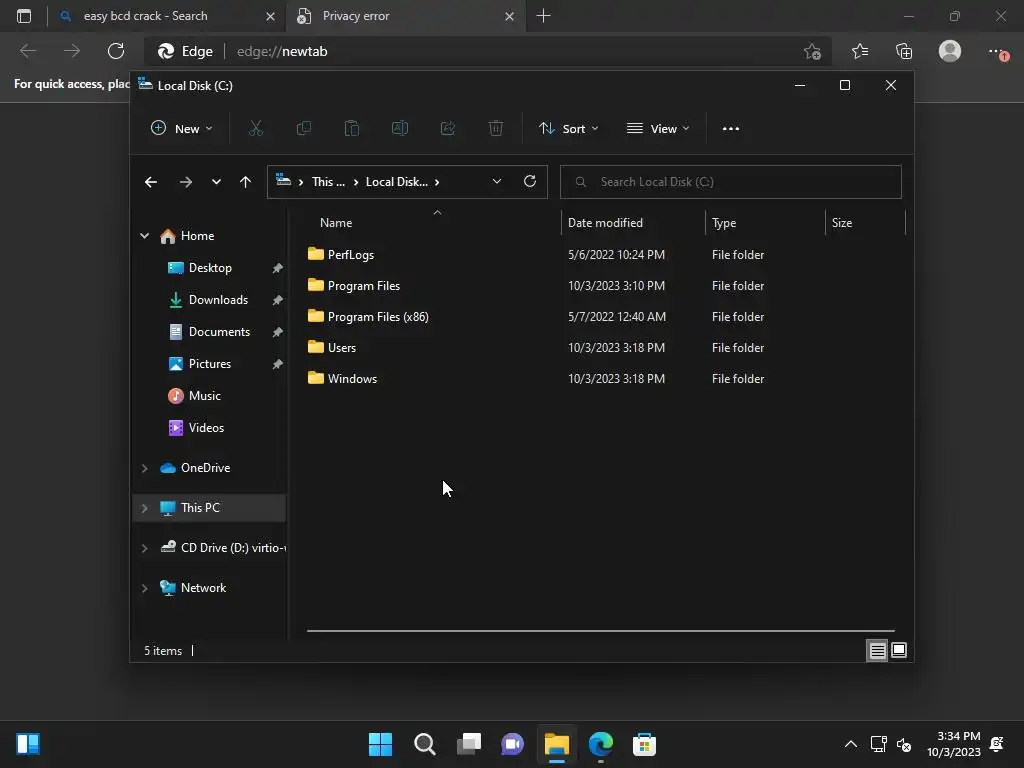Open Microsoft Store from the taskbar
This screenshot has width=1024, height=768.
tap(645, 744)
